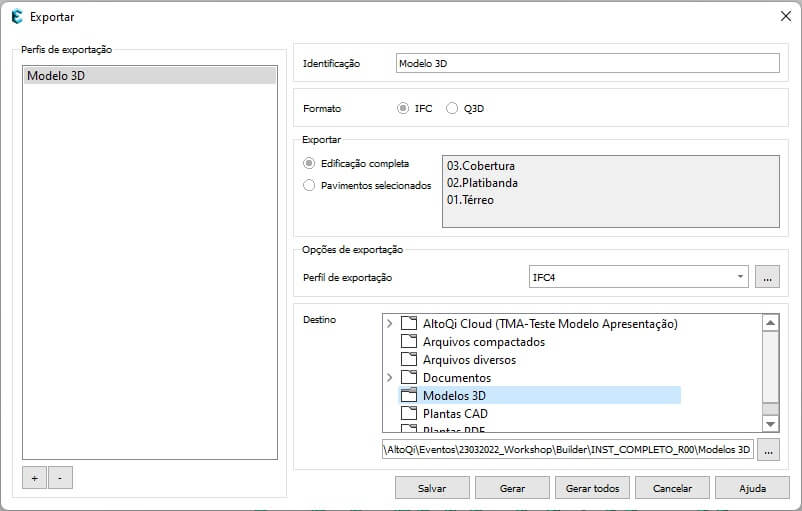Close the Exportar dialog
This screenshot has width=802, height=511.
click(x=786, y=16)
